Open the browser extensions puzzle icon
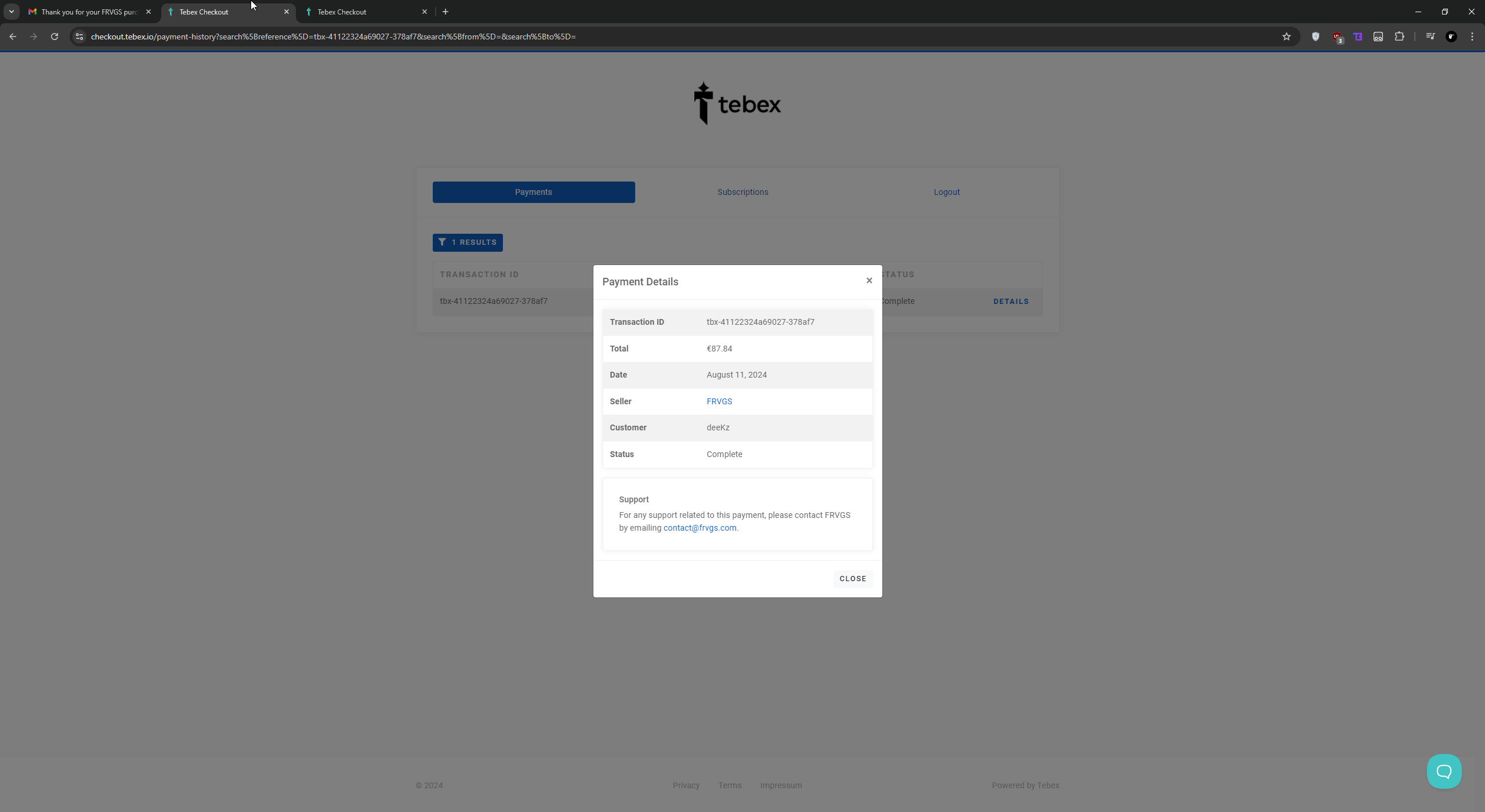The width and height of the screenshot is (1485, 812). pos(1400,37)
